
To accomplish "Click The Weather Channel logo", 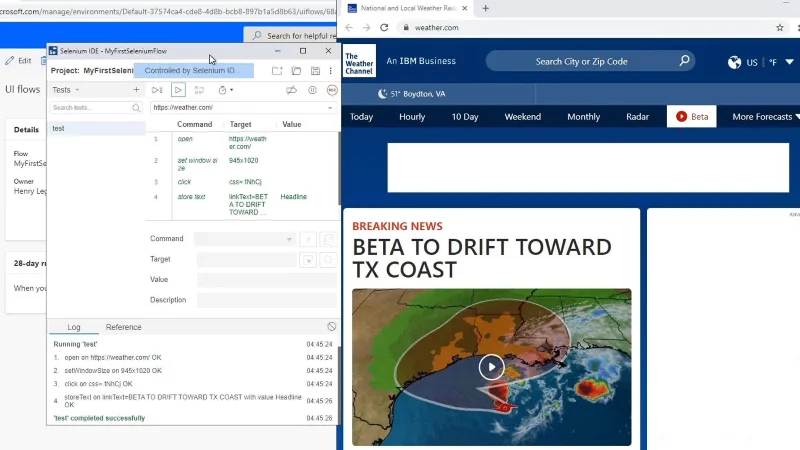I will point(359,61).
